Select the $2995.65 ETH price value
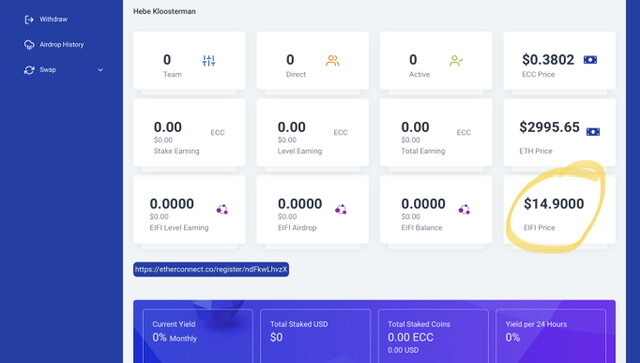 coord(549,127)
